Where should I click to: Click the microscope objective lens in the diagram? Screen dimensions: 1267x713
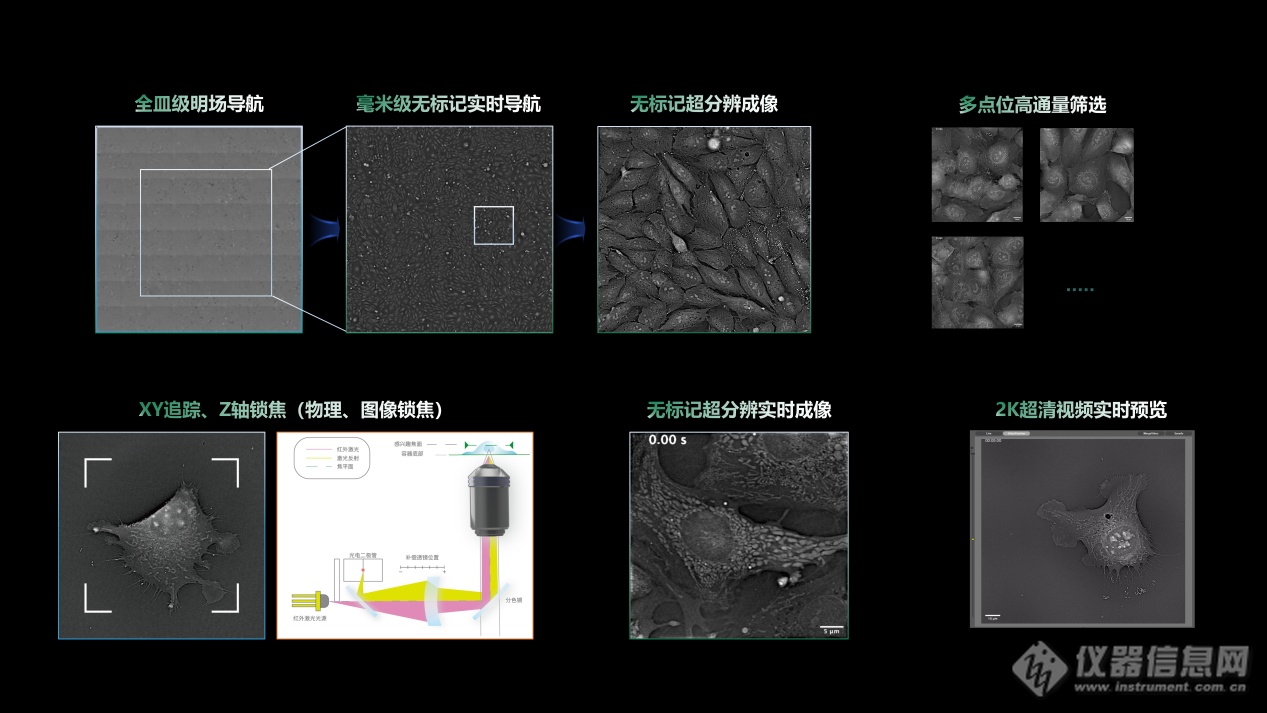(488, 505)
